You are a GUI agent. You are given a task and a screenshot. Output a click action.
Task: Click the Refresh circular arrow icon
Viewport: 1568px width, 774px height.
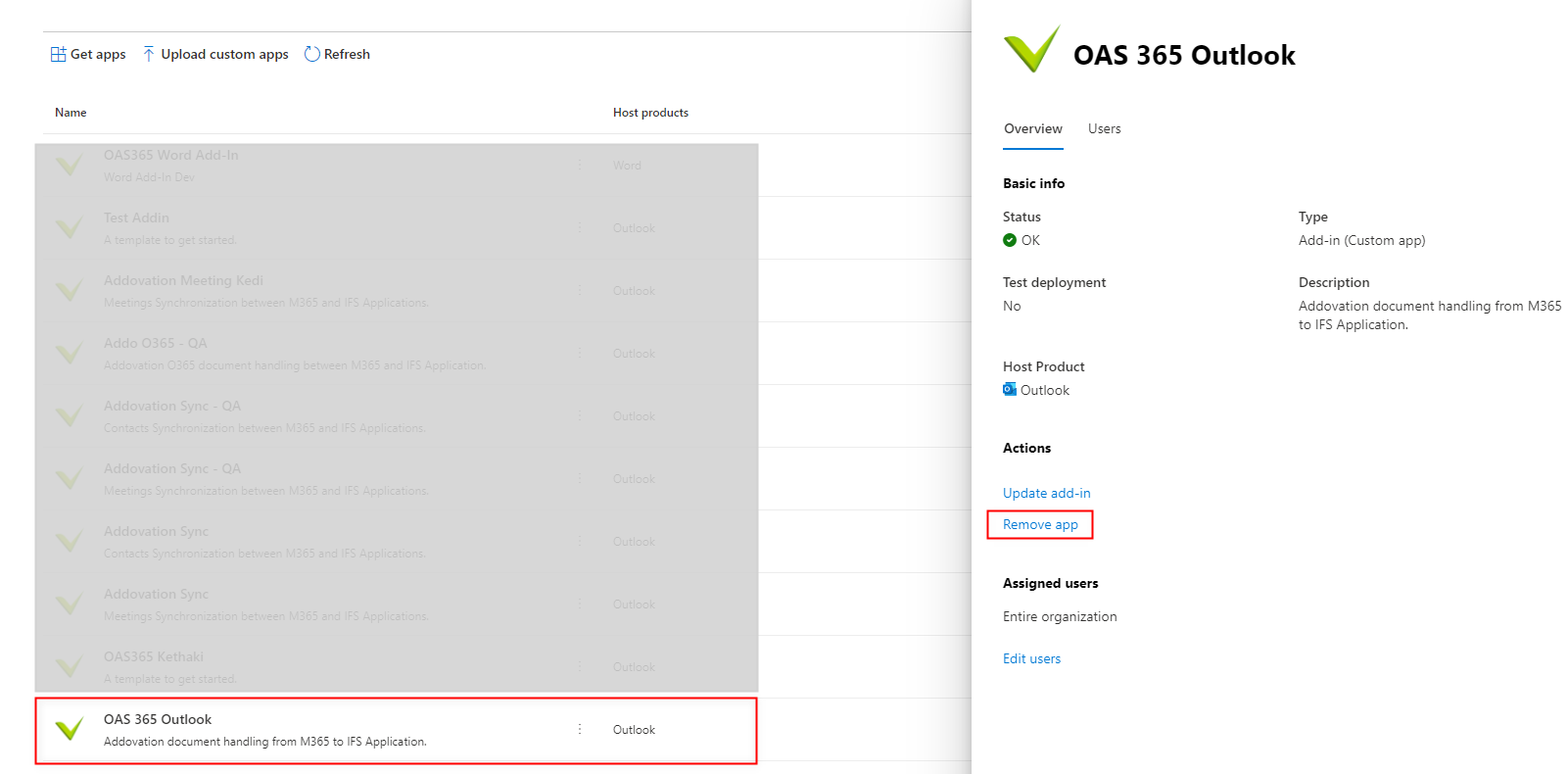coord(312,54)
